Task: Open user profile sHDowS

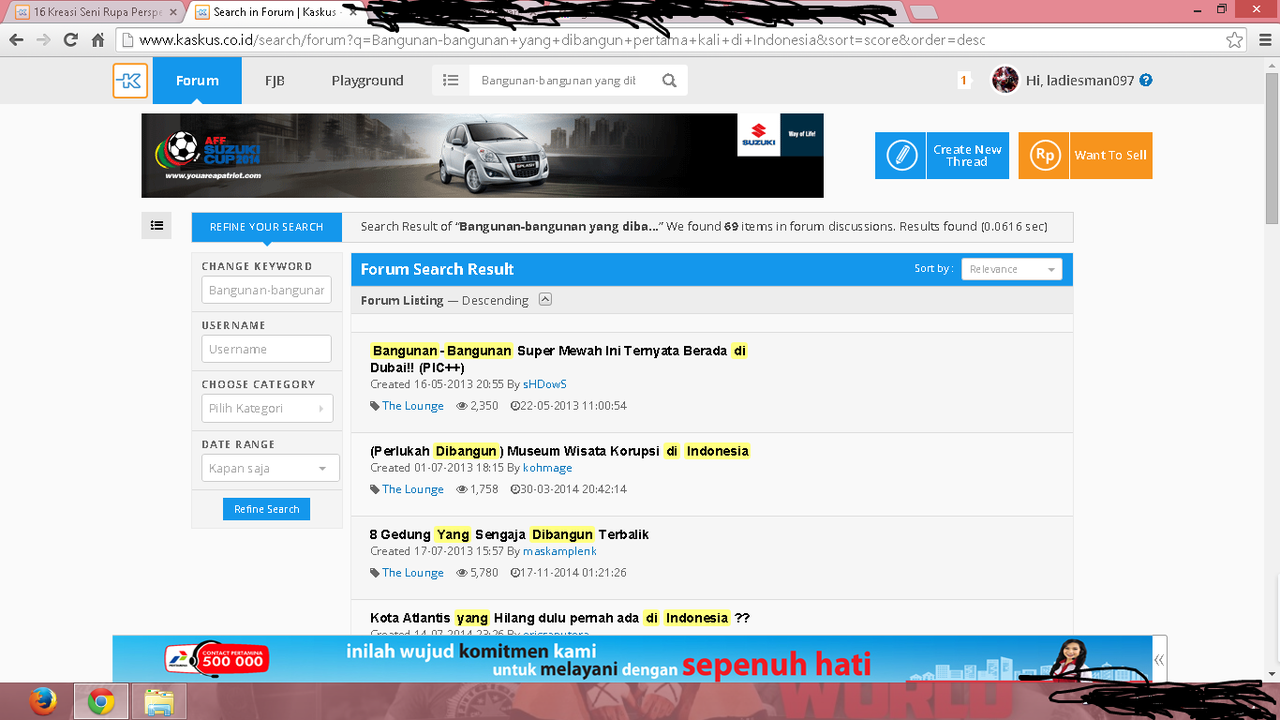Action: [x=545, y=384]
